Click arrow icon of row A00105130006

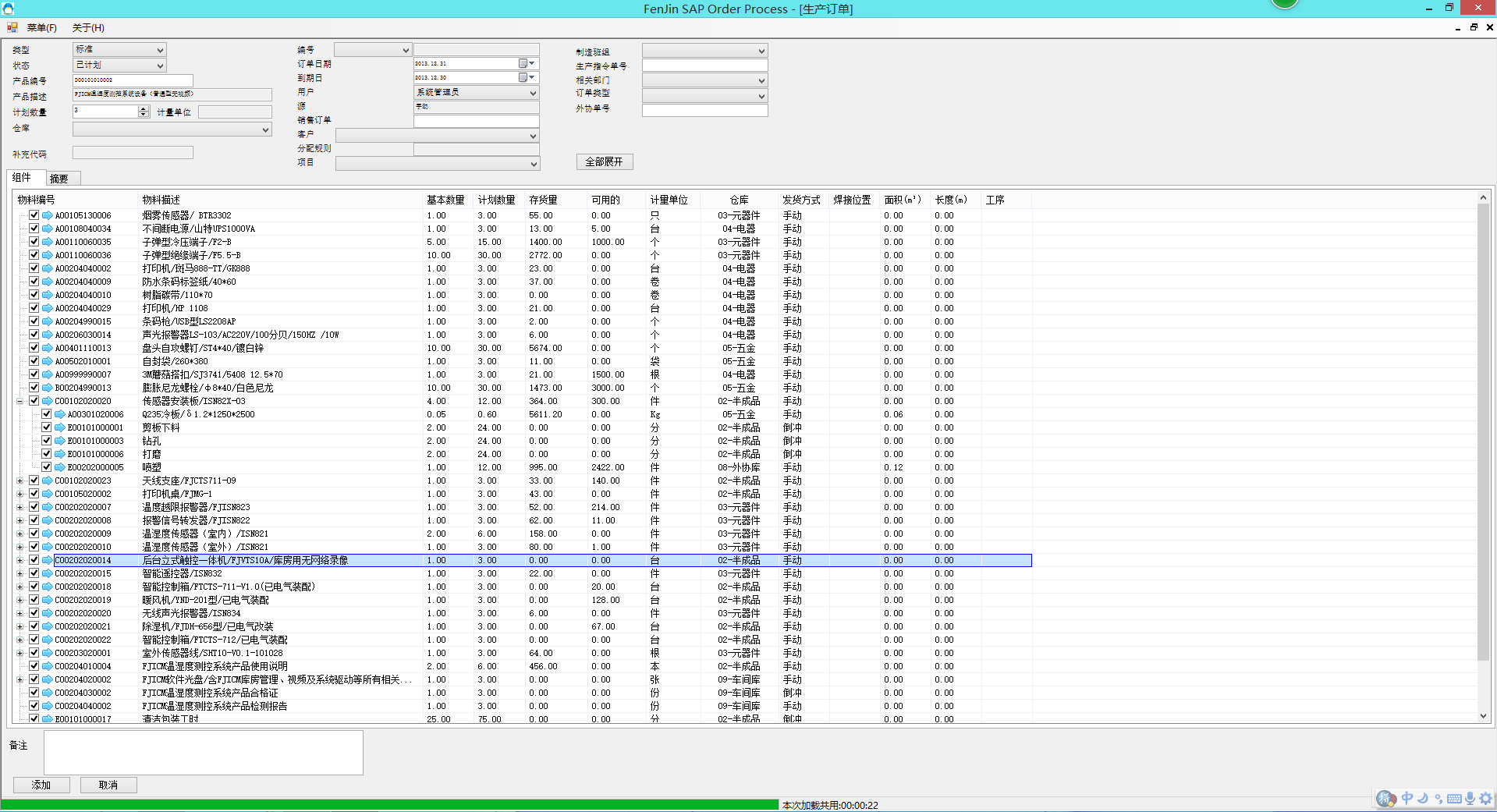point(48,215)
